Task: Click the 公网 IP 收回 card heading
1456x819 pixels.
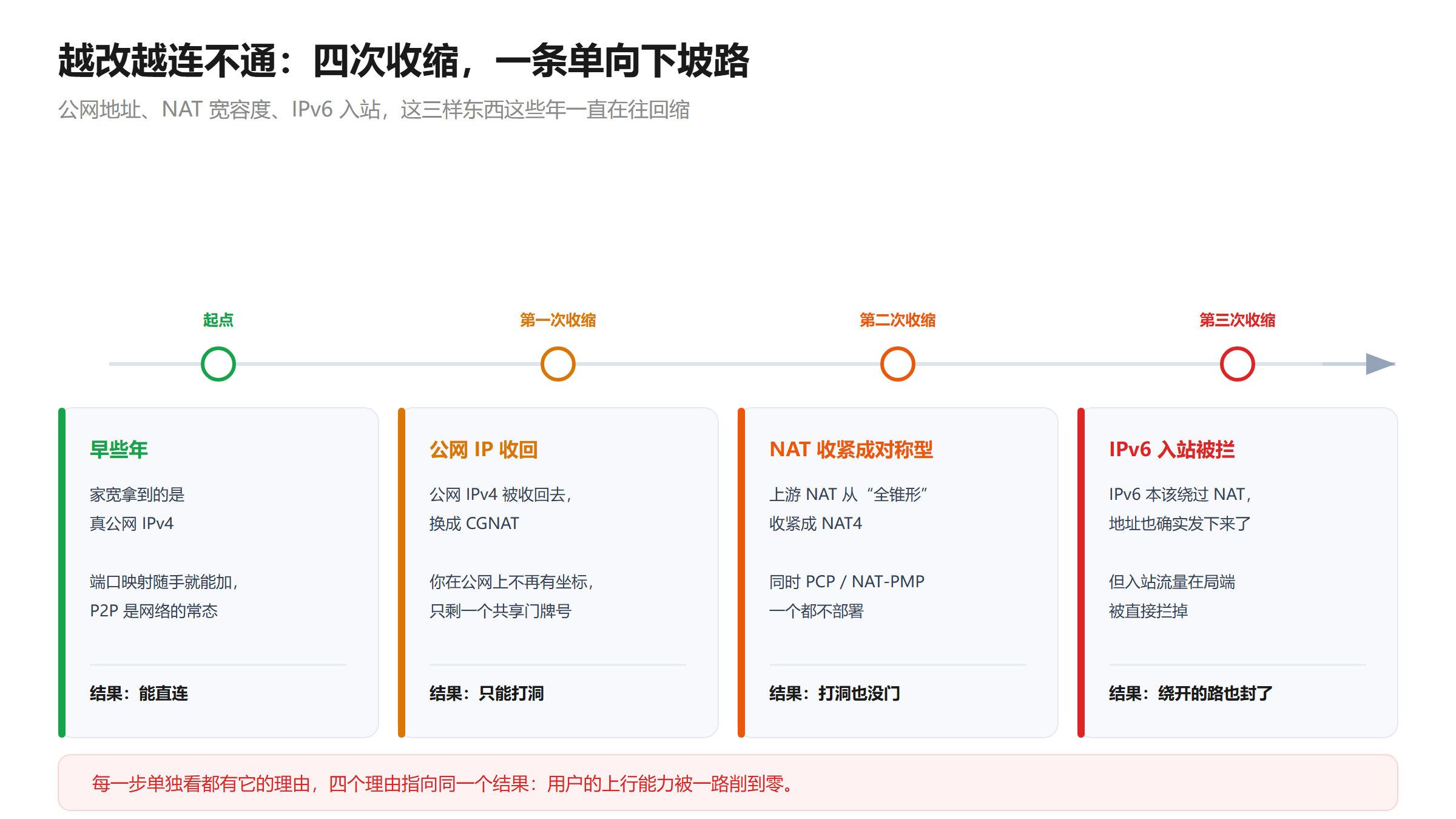Action: coord(484,450)
